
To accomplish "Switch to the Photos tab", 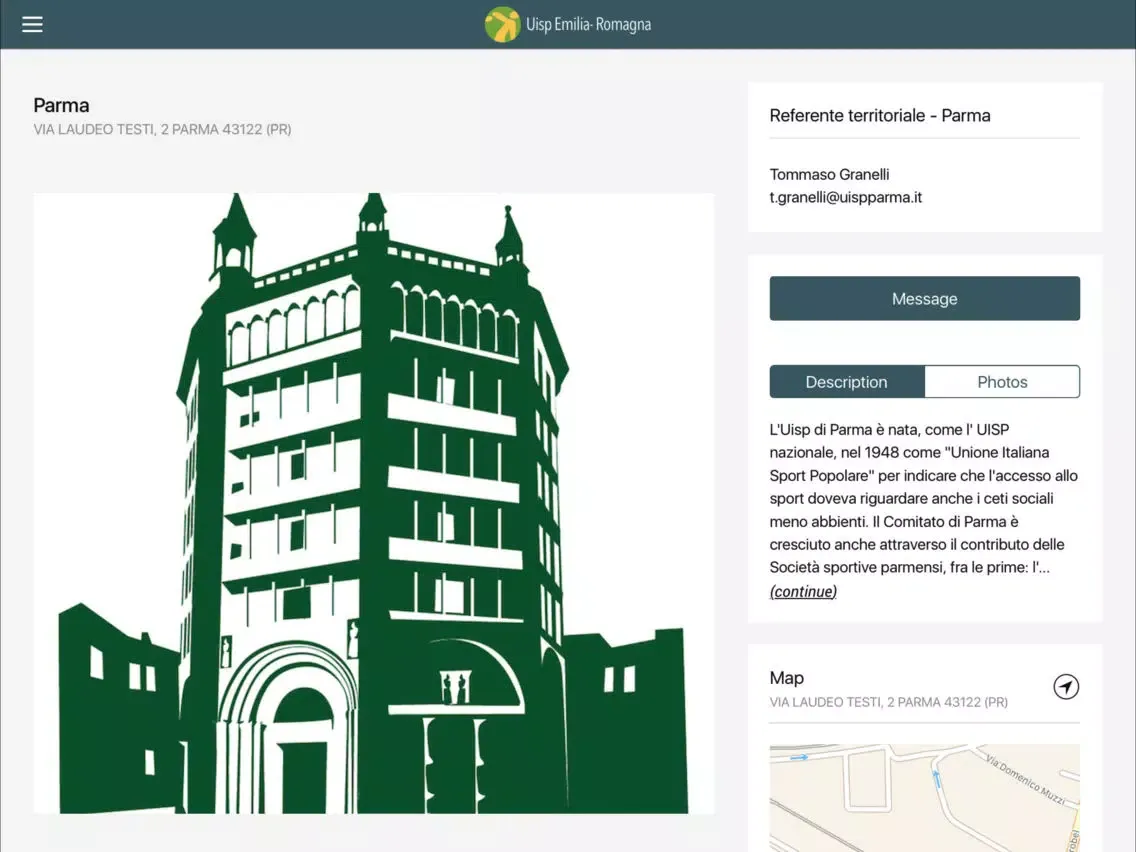I will (1002, 382).
